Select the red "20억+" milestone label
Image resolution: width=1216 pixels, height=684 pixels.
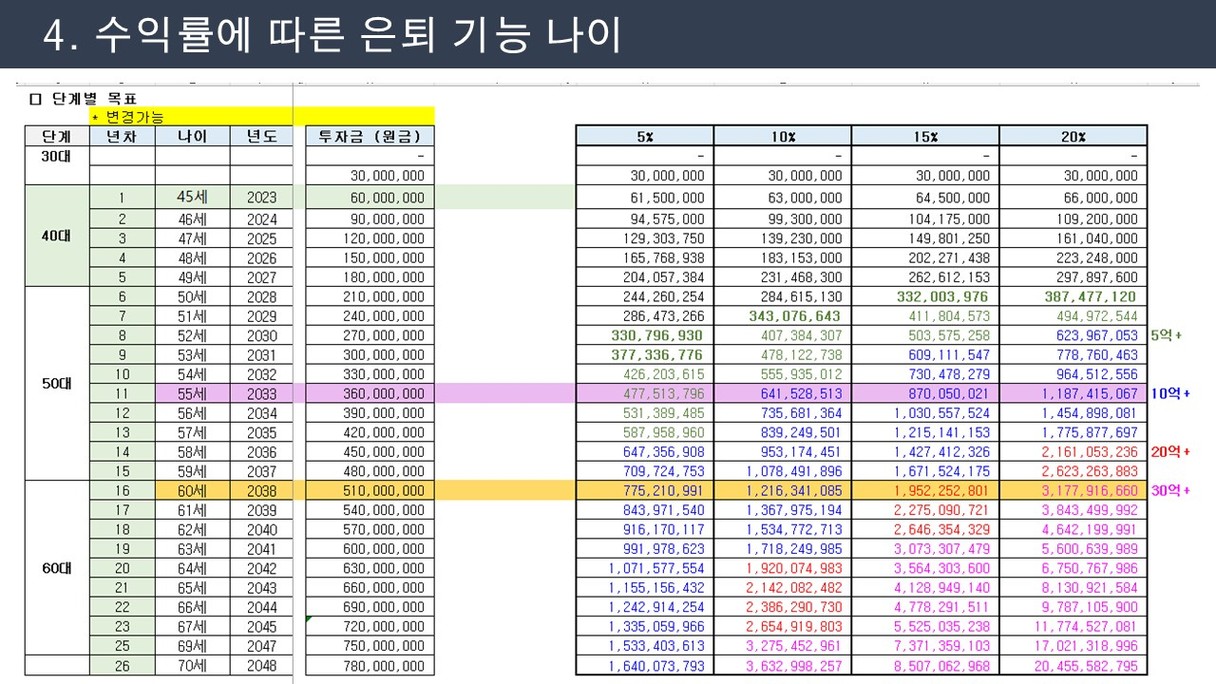click(1170, 452)
